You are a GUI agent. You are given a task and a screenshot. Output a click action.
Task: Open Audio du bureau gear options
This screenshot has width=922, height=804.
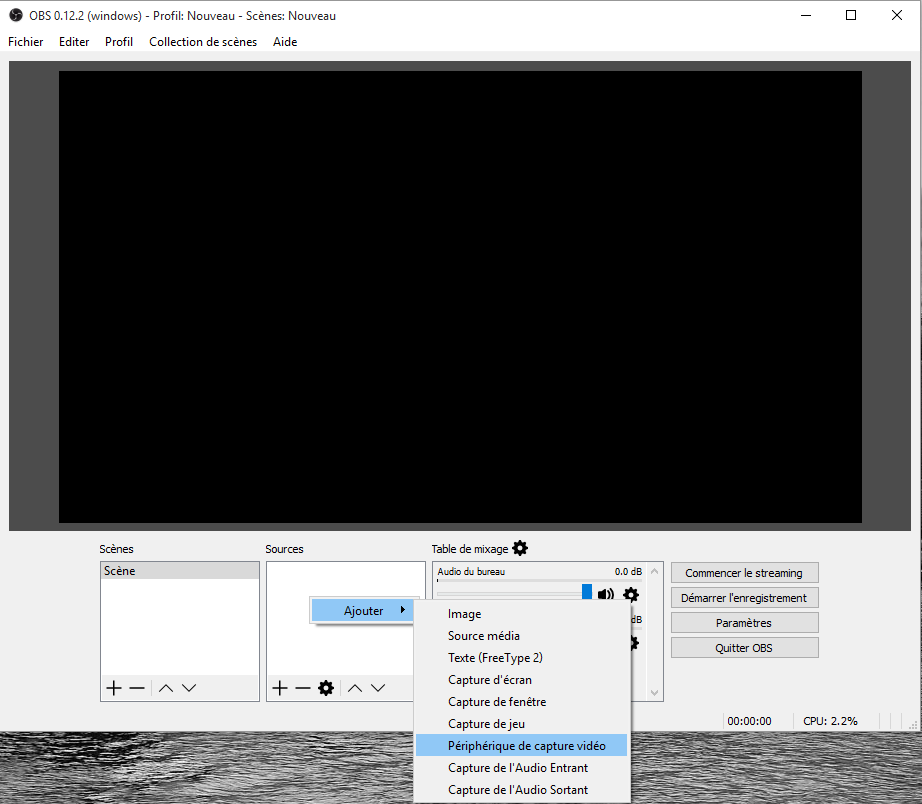click(630, 594)
